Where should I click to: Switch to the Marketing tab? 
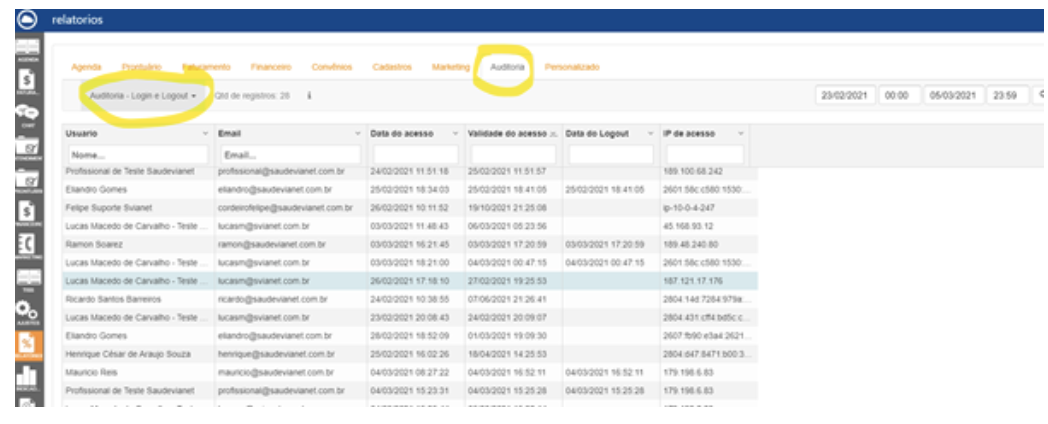450,68
